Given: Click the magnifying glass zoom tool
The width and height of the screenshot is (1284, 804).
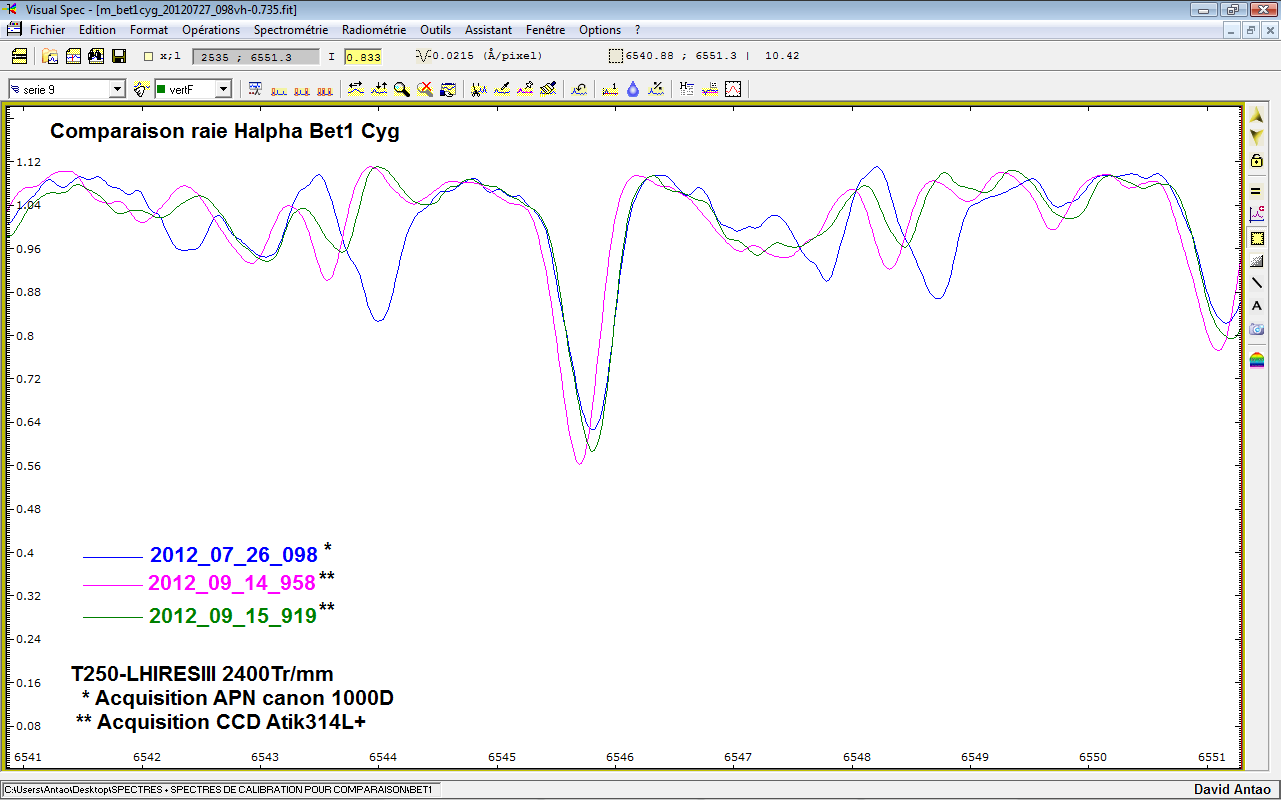Looking at the screenshot, I should coord(402,90).
